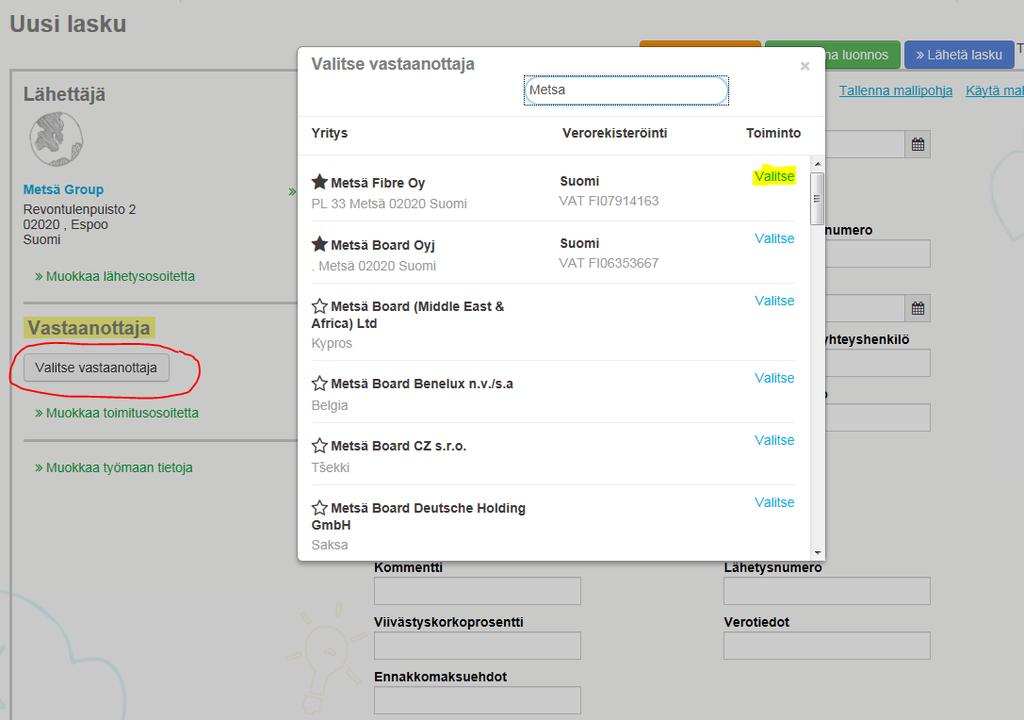Choose Valitse for Metsä Board CZ s.r.o.
This screenshot has width=1024, height=720.
tap(774, 440)
